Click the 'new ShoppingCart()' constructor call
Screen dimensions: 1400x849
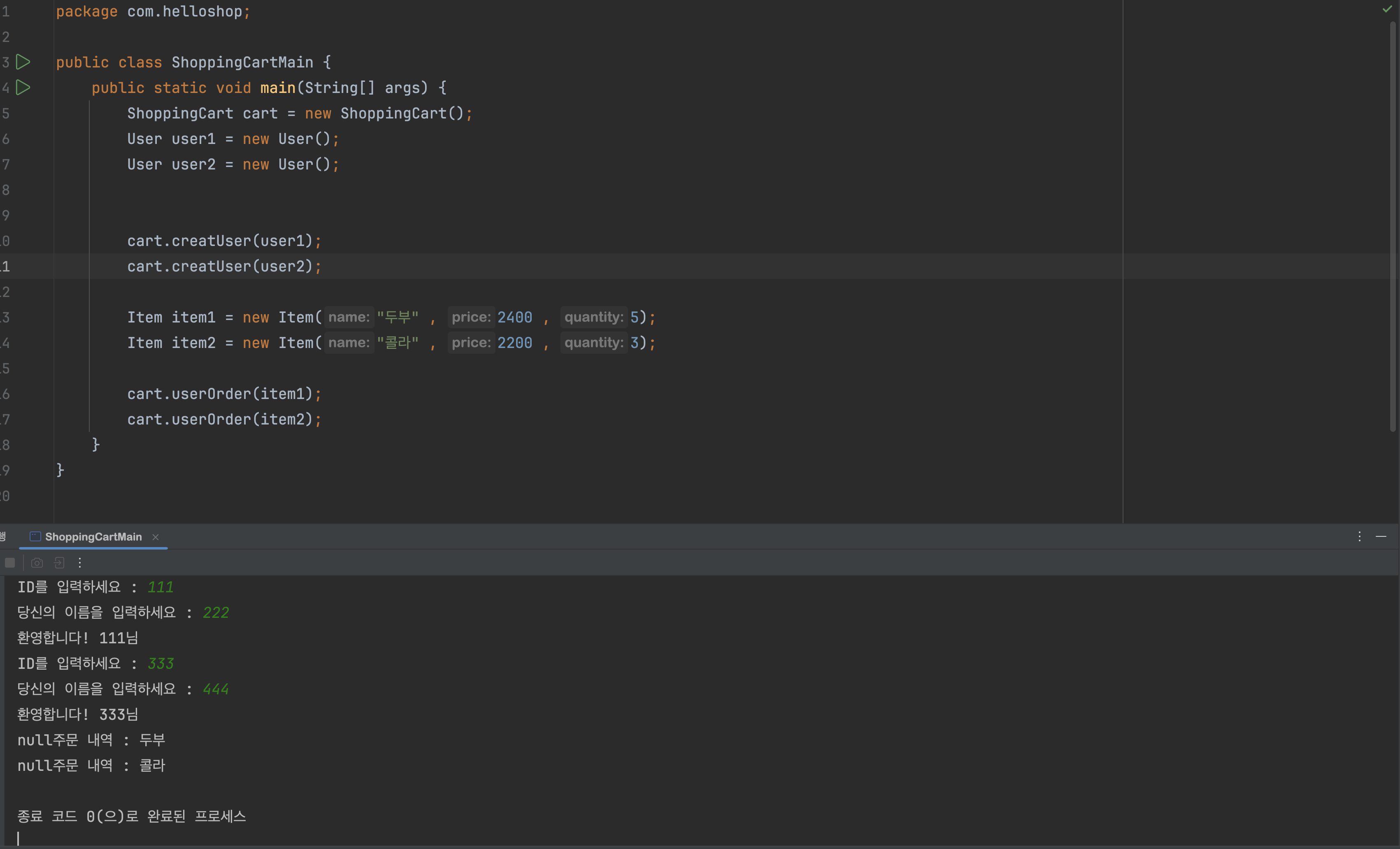click(385, 114)
